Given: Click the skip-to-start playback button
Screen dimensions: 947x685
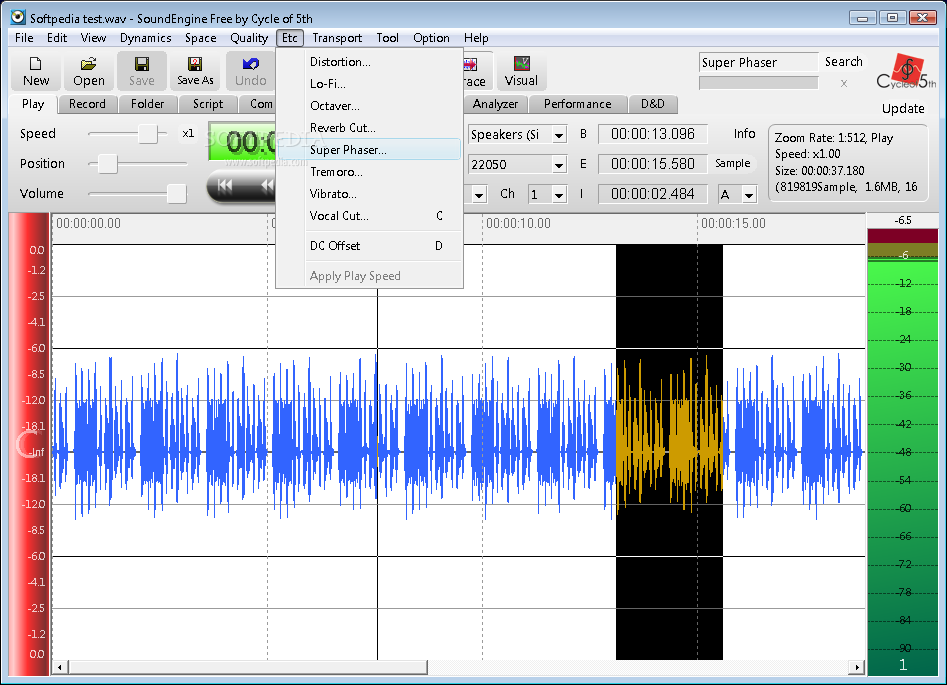Looking at the screenshot, I should coord(225,185).
